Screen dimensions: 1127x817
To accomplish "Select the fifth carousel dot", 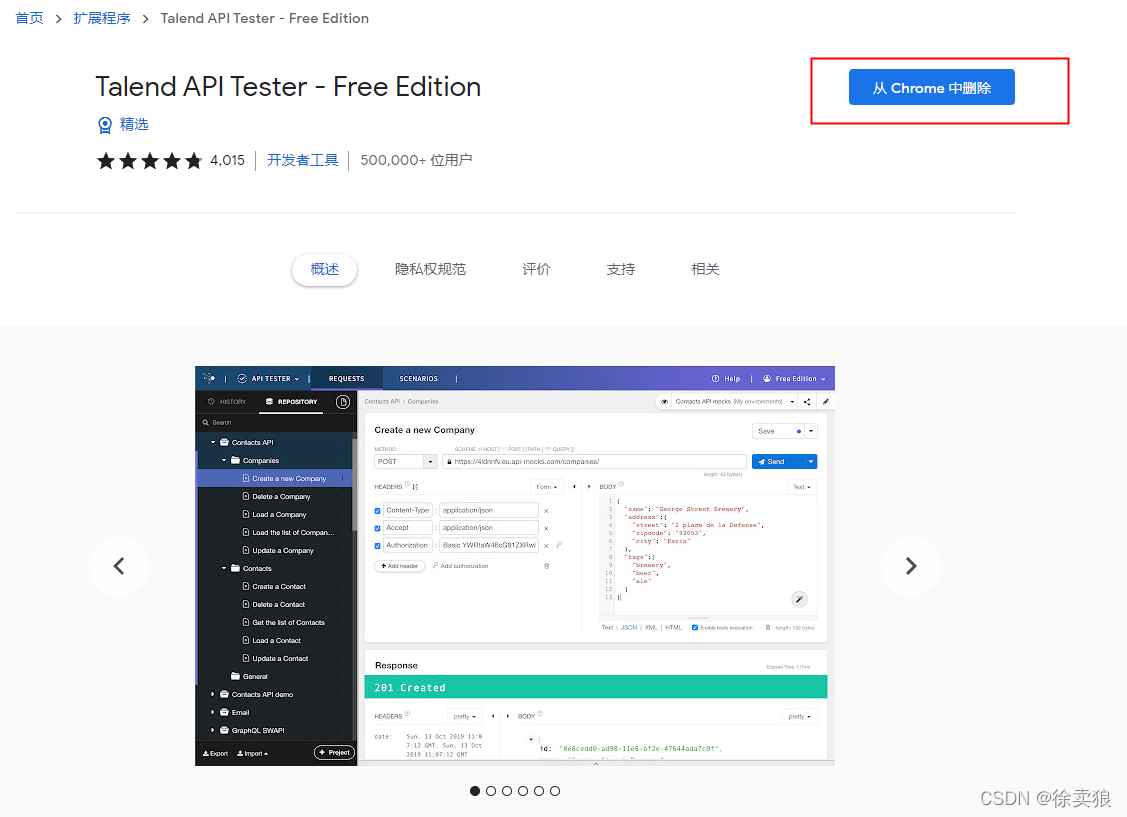I will [x=538, y=791].
